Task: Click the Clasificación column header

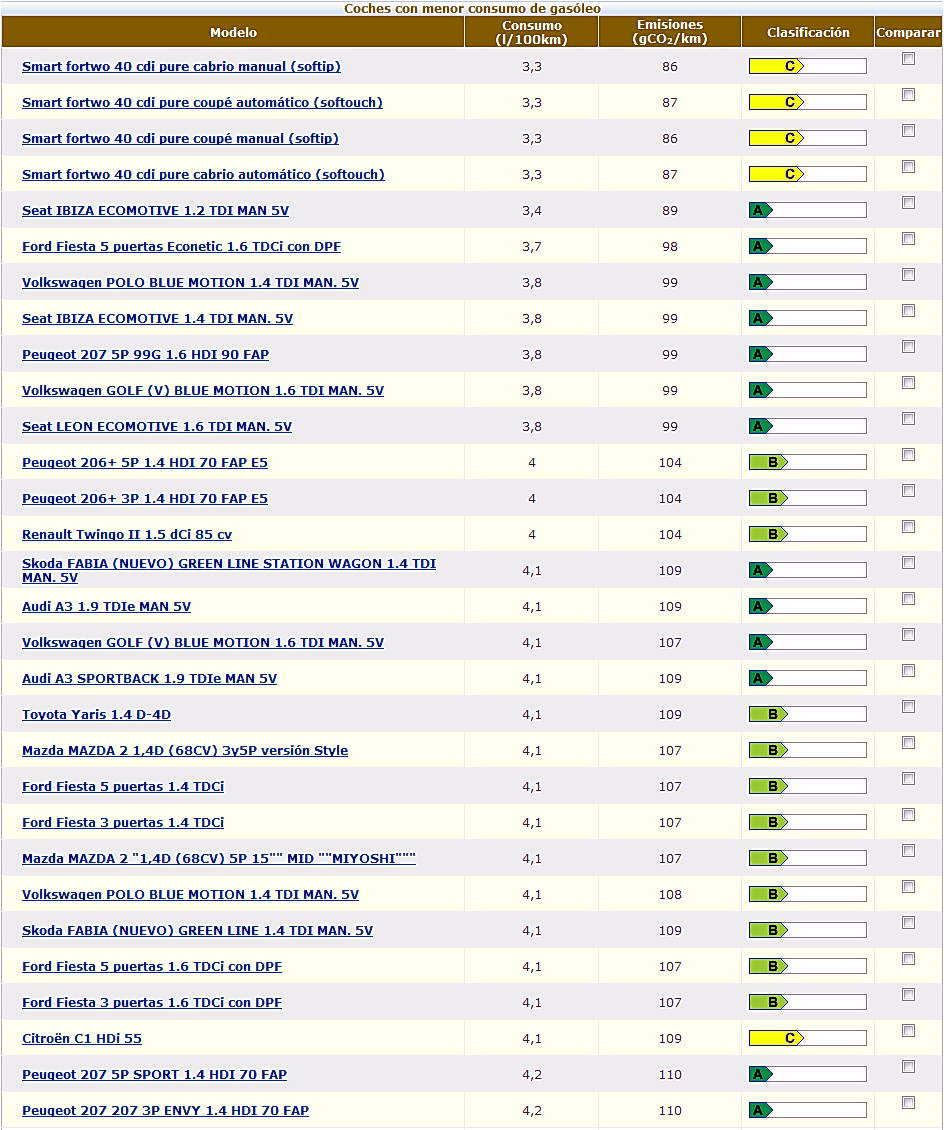Action: coord(806,32)
